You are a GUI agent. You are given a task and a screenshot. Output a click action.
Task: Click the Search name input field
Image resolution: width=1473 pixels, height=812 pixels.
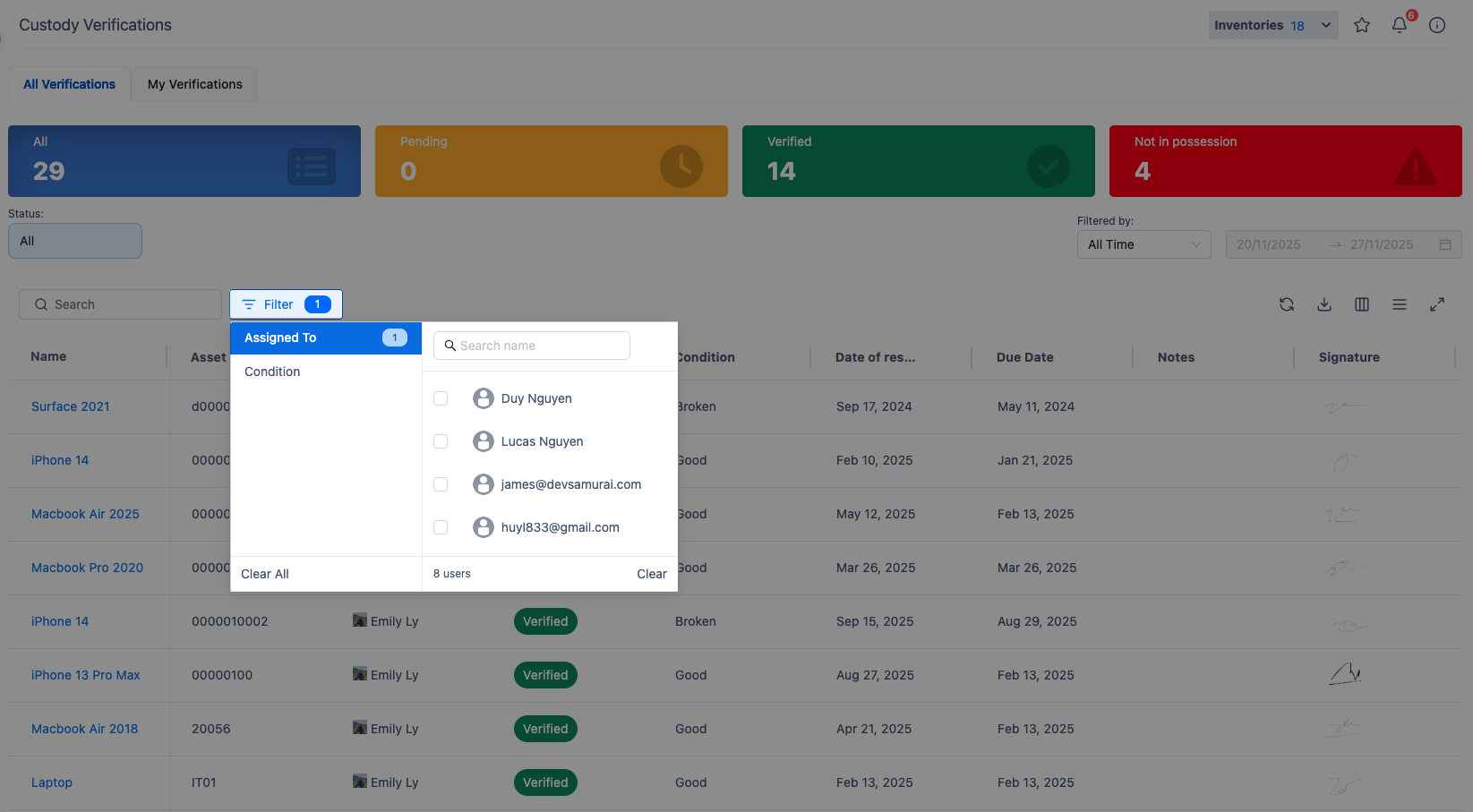(537, 346)
